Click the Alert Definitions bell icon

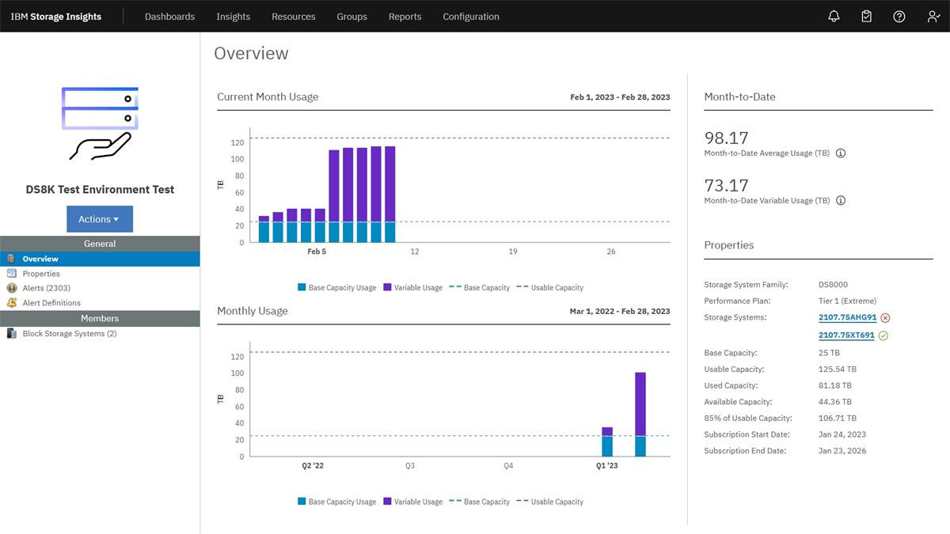(x=12, y=302)
